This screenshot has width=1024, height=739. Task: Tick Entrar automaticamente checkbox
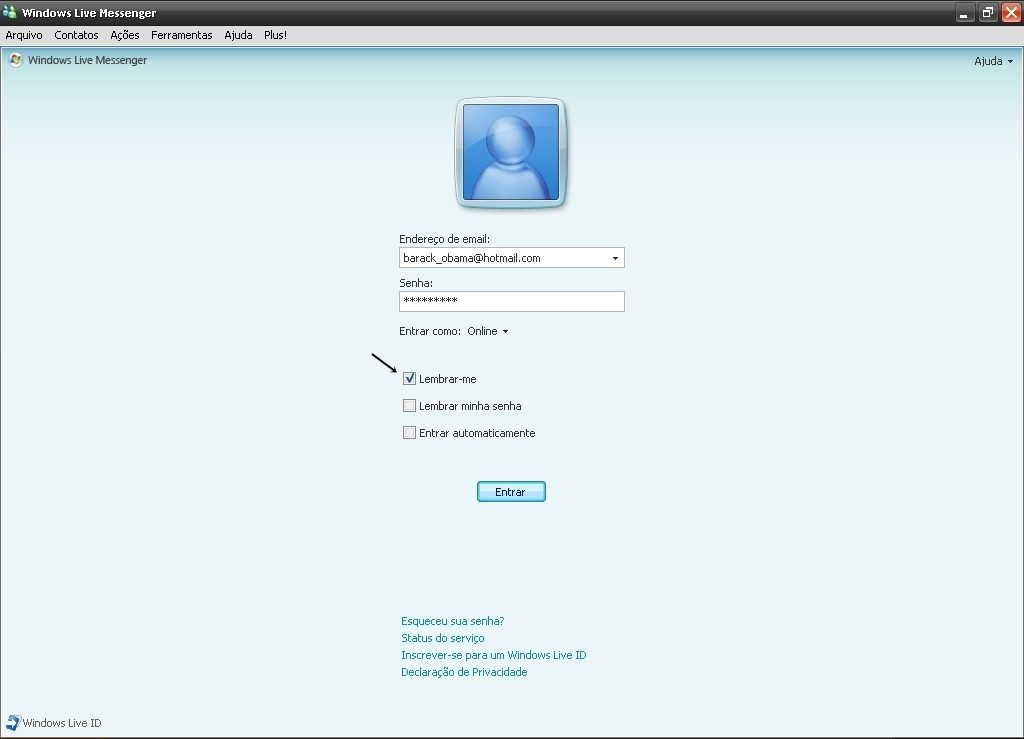tap(409, 432)
